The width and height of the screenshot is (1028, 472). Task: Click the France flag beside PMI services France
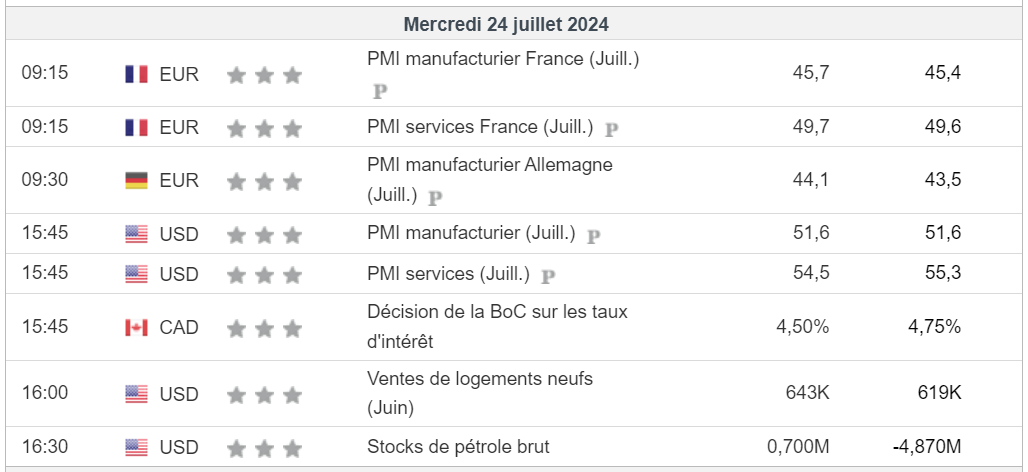pyautogui.click(x=136, y=128)
